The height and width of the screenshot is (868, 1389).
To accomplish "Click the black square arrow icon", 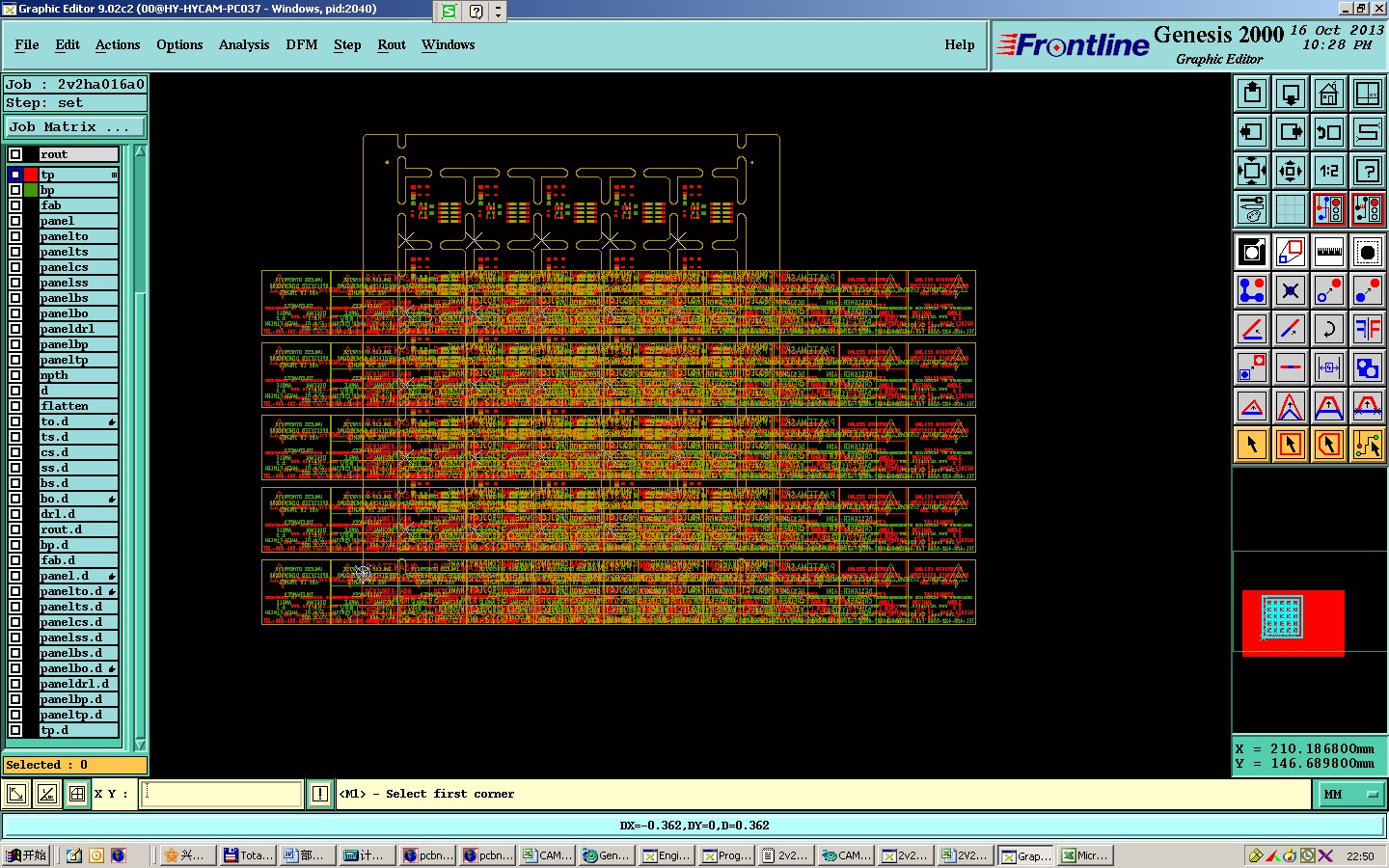I will coord(1252,252).
